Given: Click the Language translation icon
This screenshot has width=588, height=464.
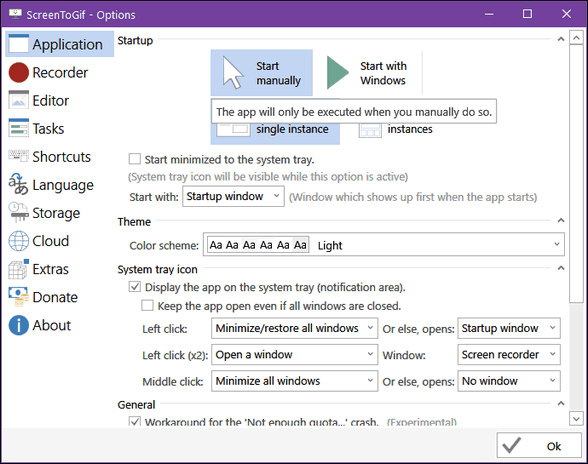Looking at the screenshot, I should (x=18, y=184).
